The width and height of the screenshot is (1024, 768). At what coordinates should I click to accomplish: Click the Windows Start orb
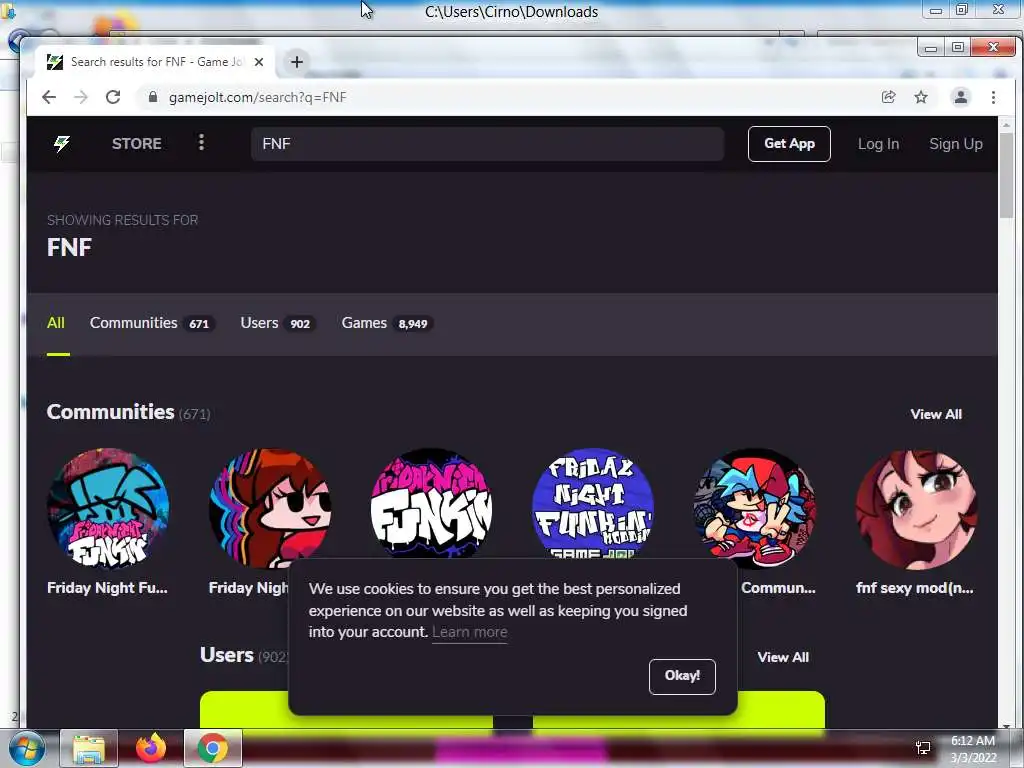[26, 748]
